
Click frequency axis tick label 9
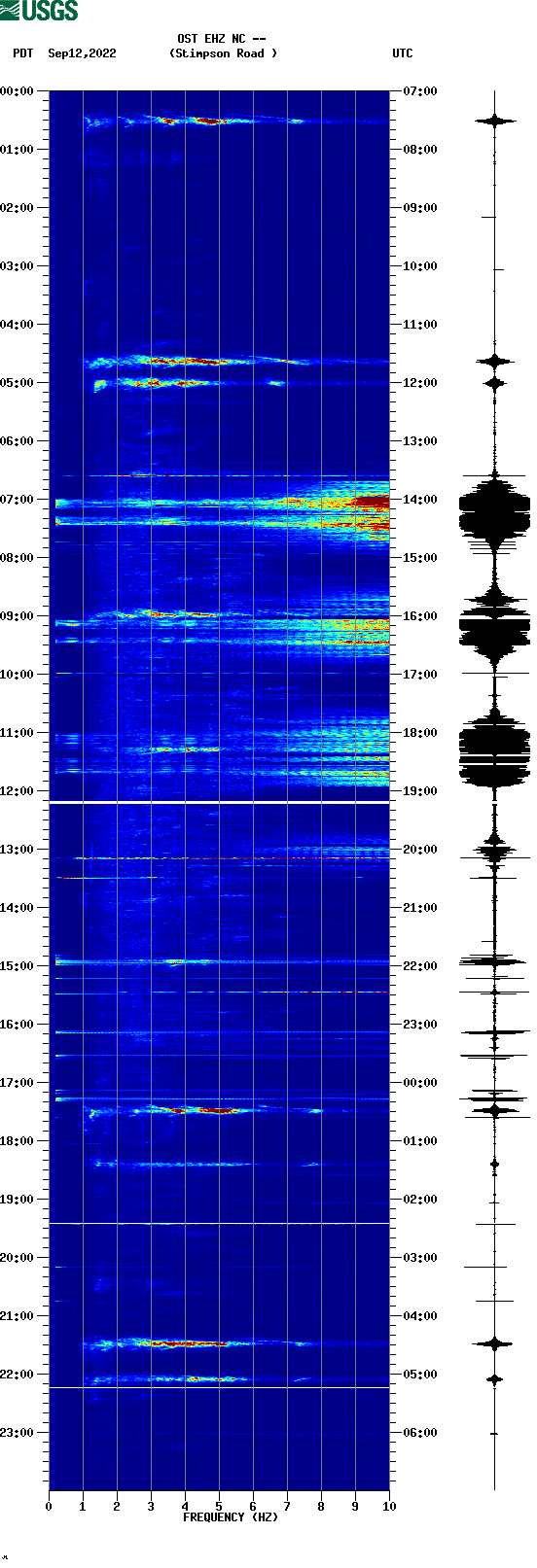[355, 1507]
